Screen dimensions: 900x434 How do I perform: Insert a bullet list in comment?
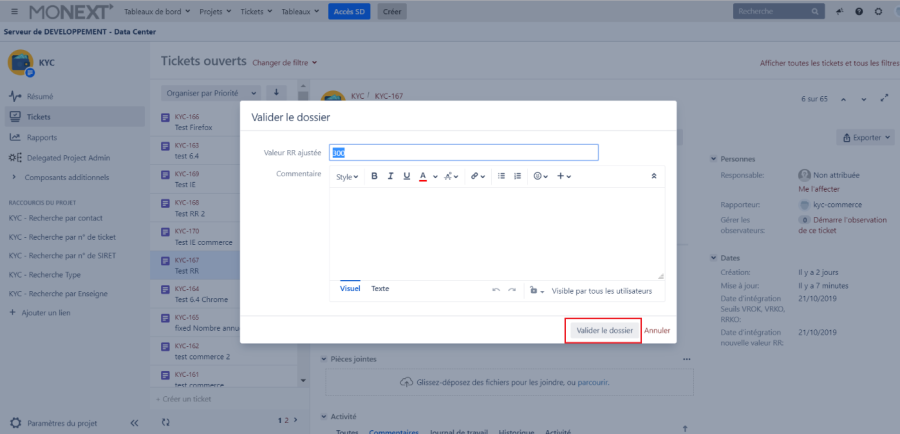coord(502,176)
